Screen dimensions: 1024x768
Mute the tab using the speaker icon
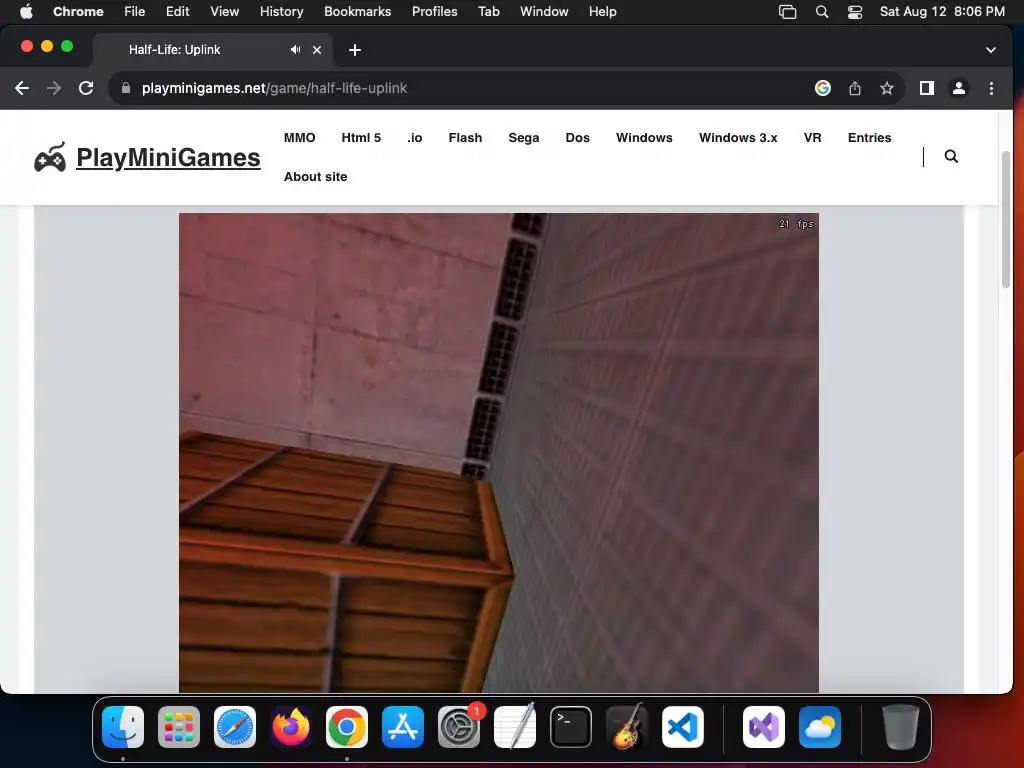pos(295,50)
